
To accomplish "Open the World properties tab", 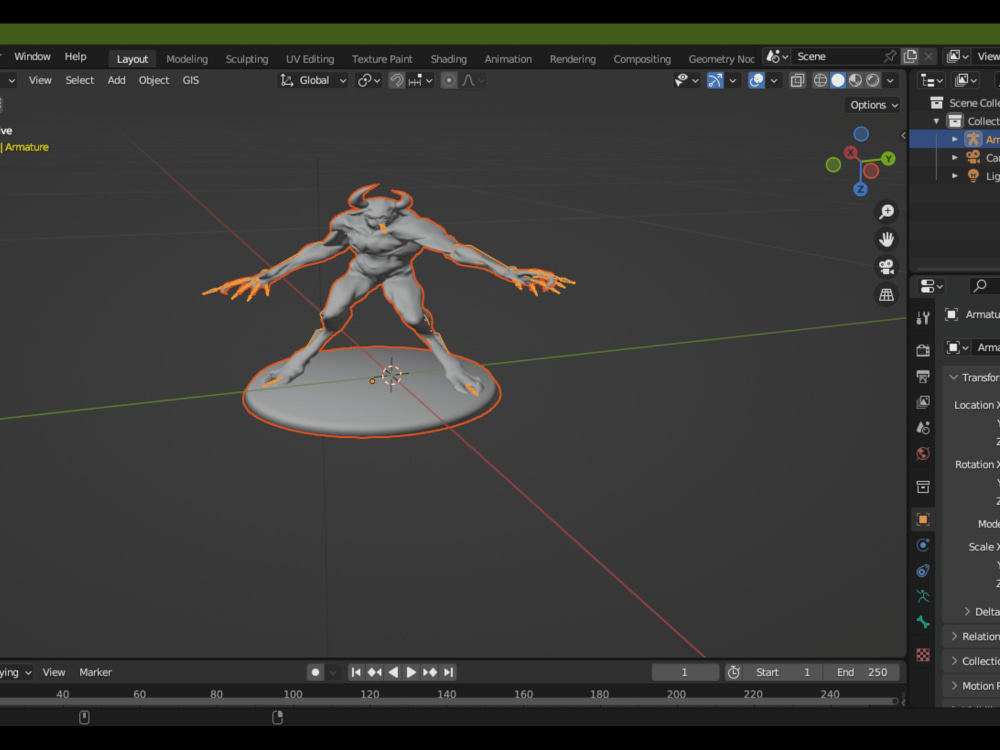I will 922,453.
